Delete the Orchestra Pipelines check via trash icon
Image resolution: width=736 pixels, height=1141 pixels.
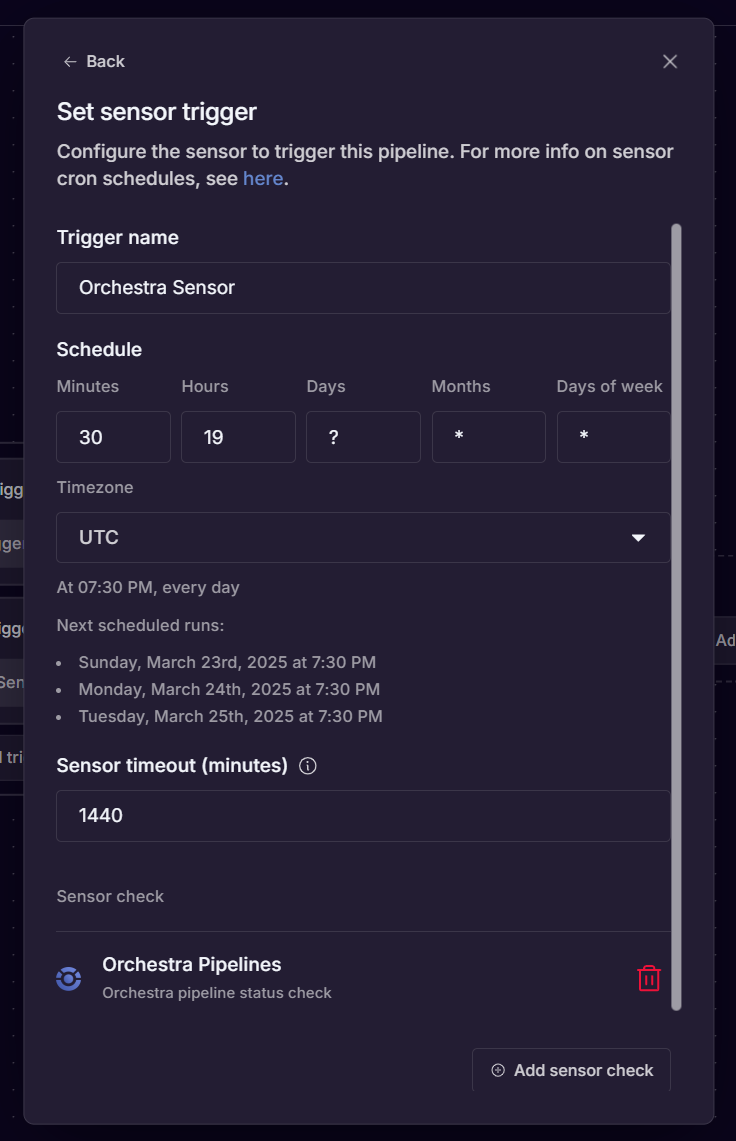point(648,978)
